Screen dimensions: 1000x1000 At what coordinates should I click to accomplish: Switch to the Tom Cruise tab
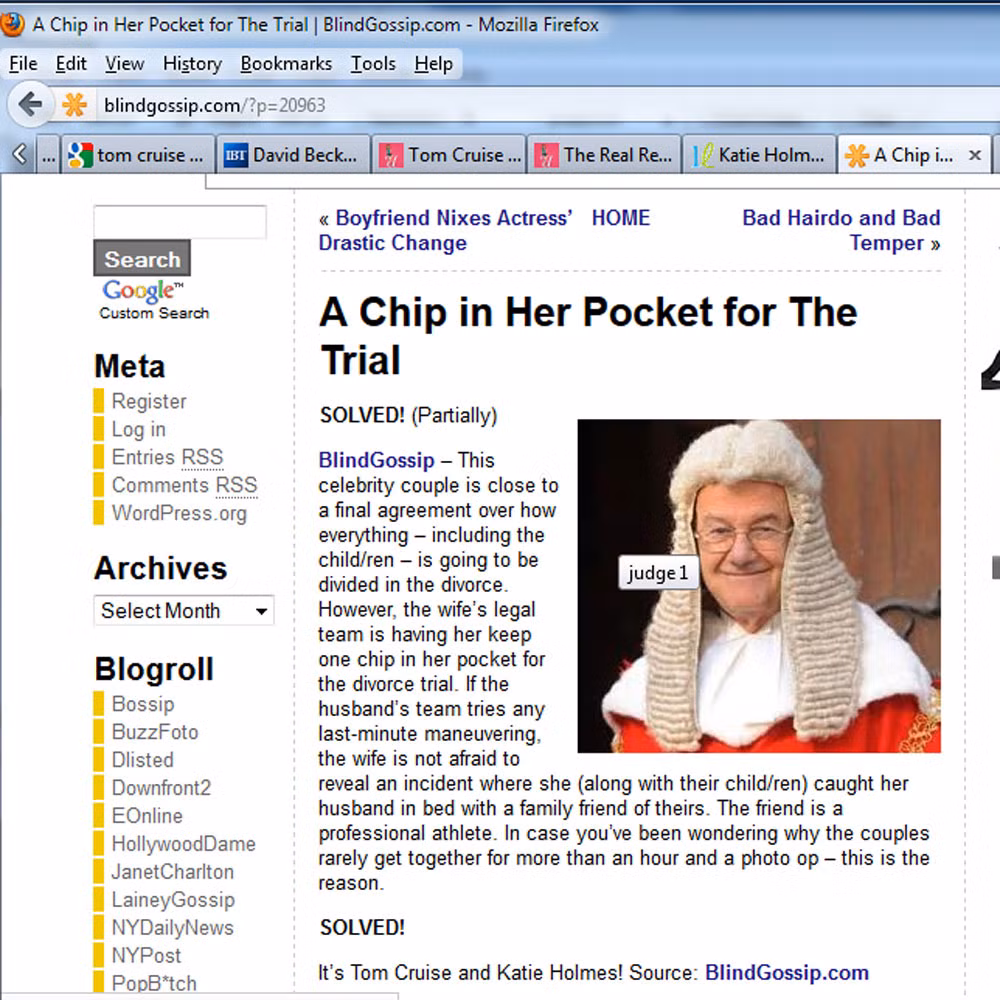coord(449,155)
